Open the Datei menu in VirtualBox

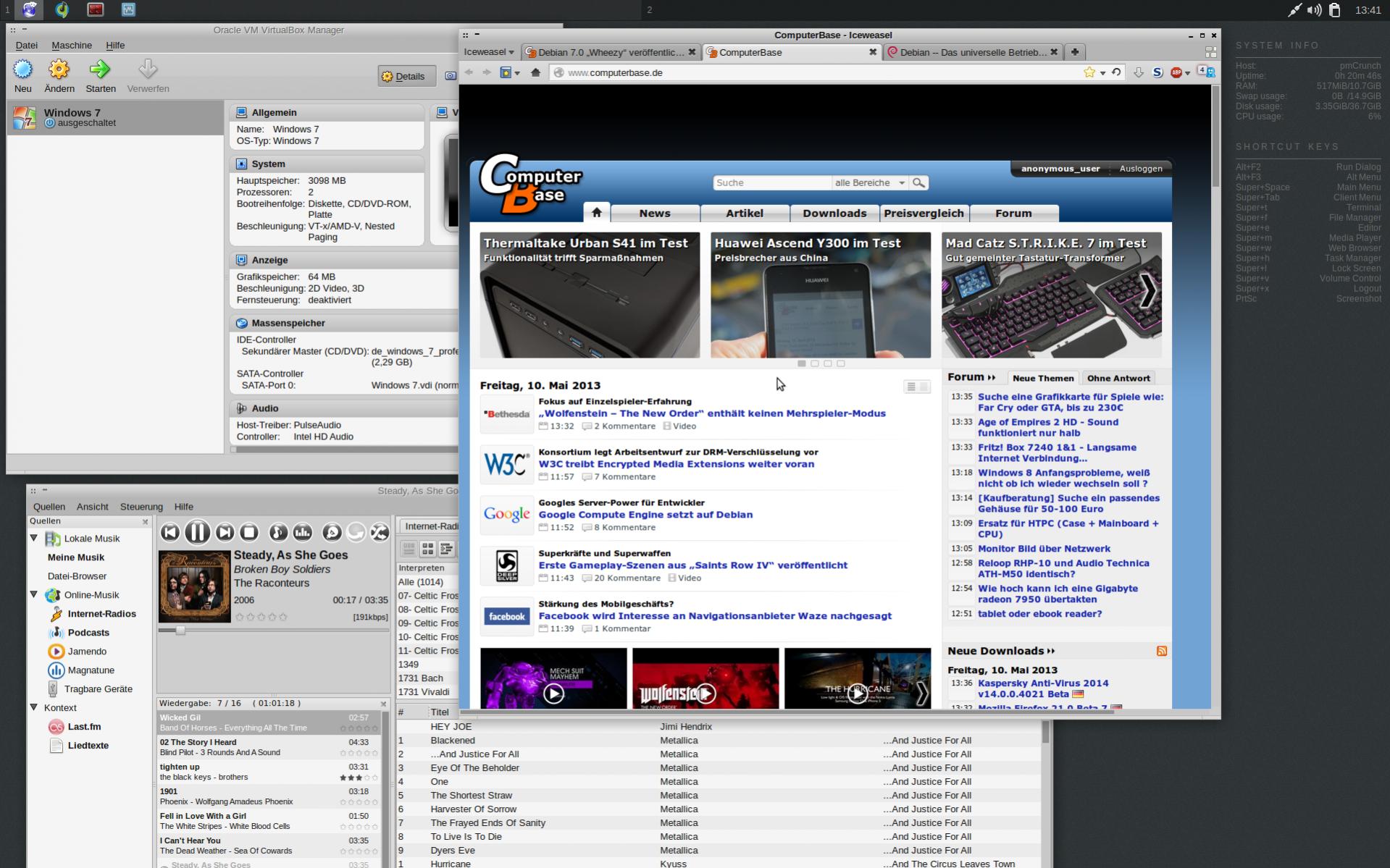click(27, 45)
